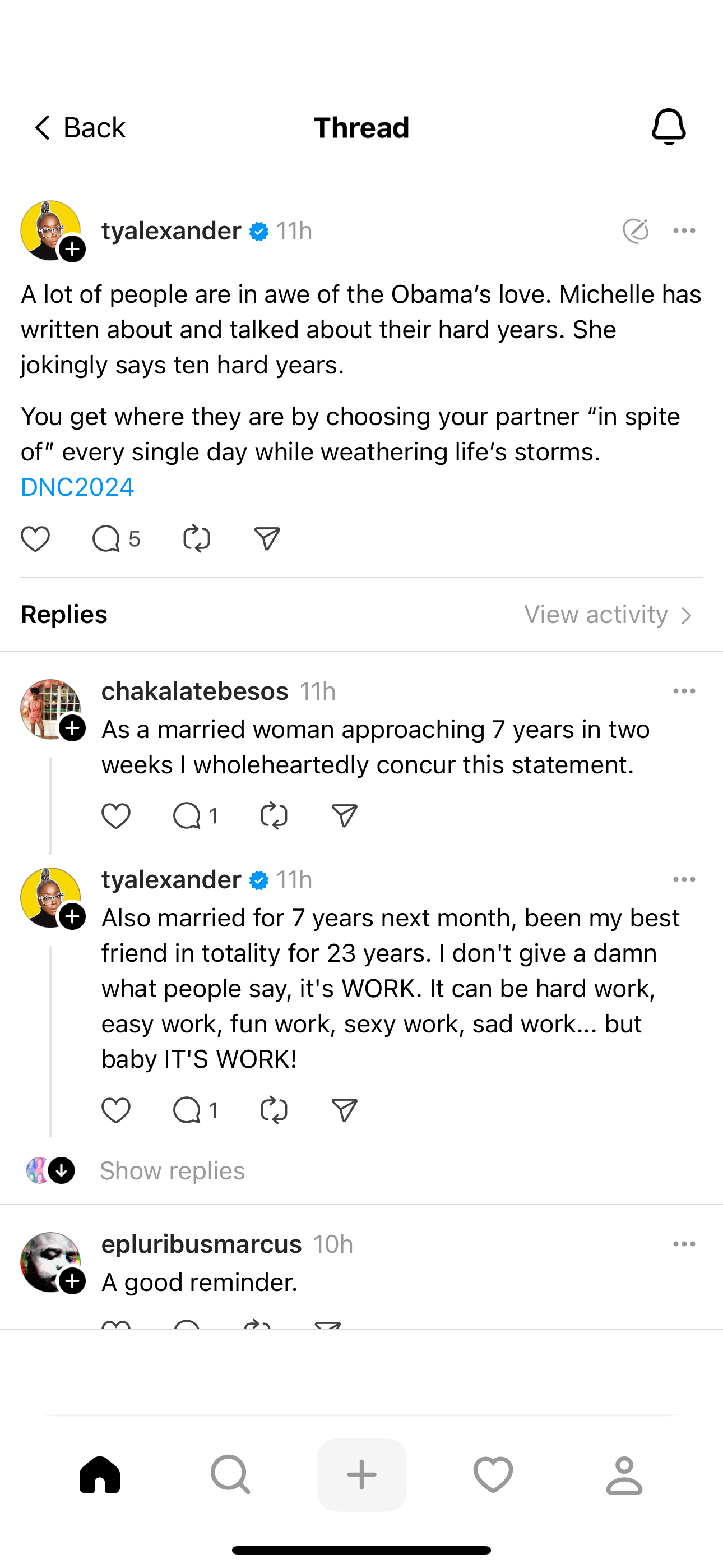Open the Search tab
The height and width of the screenshot is (1568, 723).
click(230, 1474)
